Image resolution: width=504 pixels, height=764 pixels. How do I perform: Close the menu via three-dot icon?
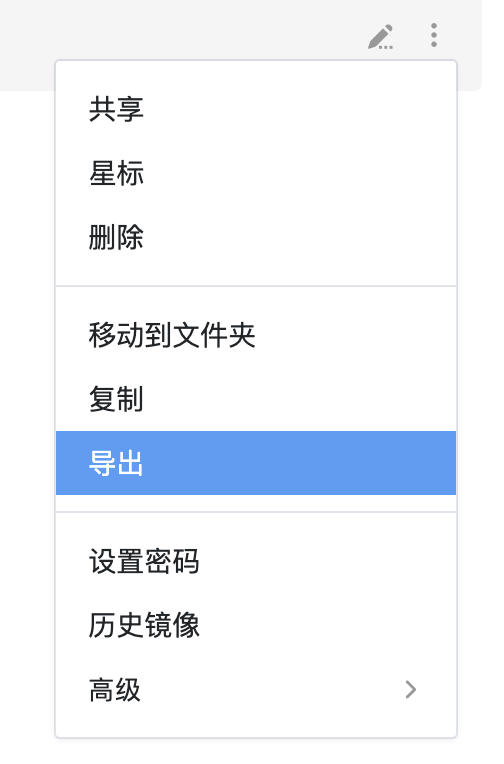pos(434,36)
